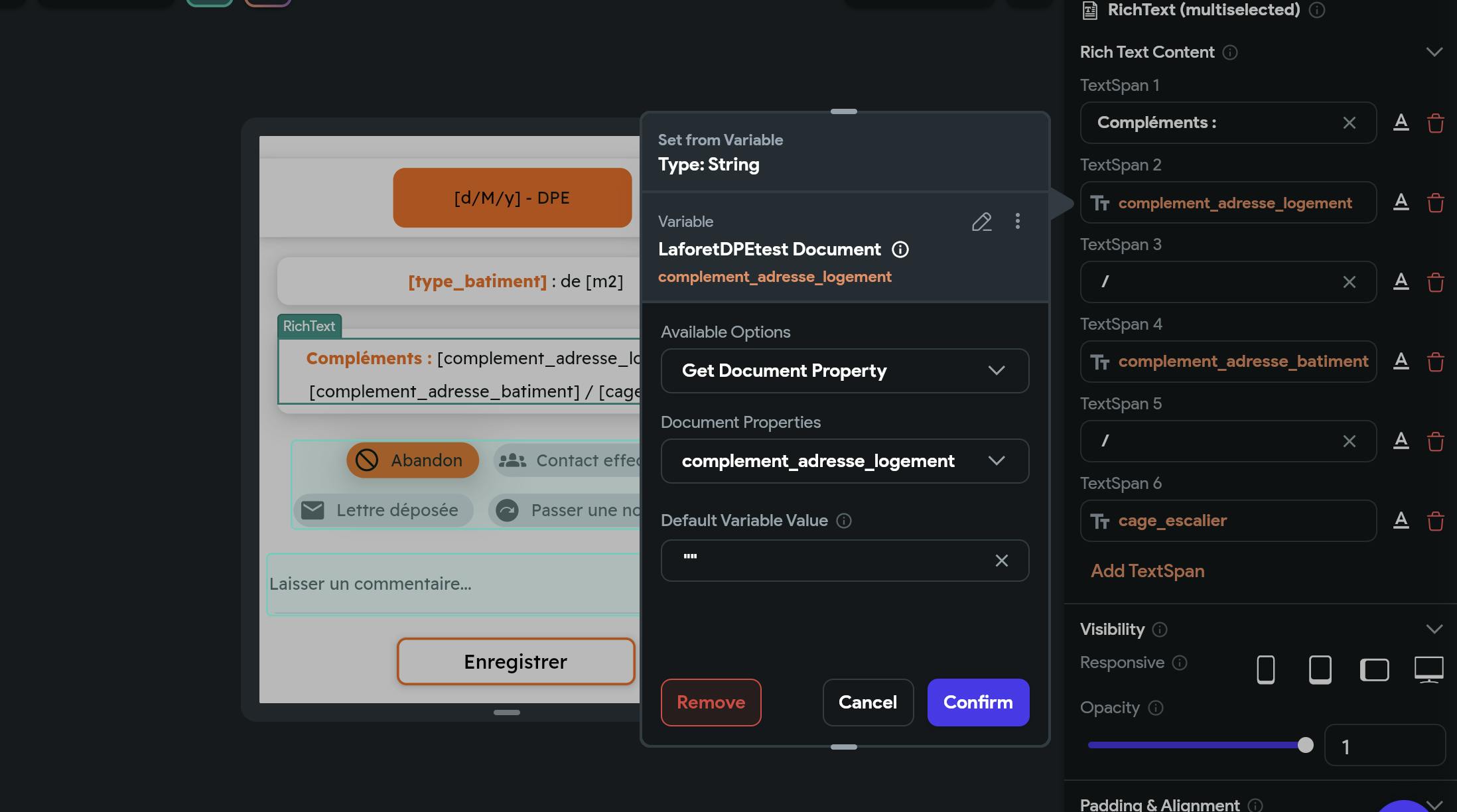Open text style for the complement_adresse_batiment span
The height and width of the screenshot is (812, 1457).
click(1401, 361)
